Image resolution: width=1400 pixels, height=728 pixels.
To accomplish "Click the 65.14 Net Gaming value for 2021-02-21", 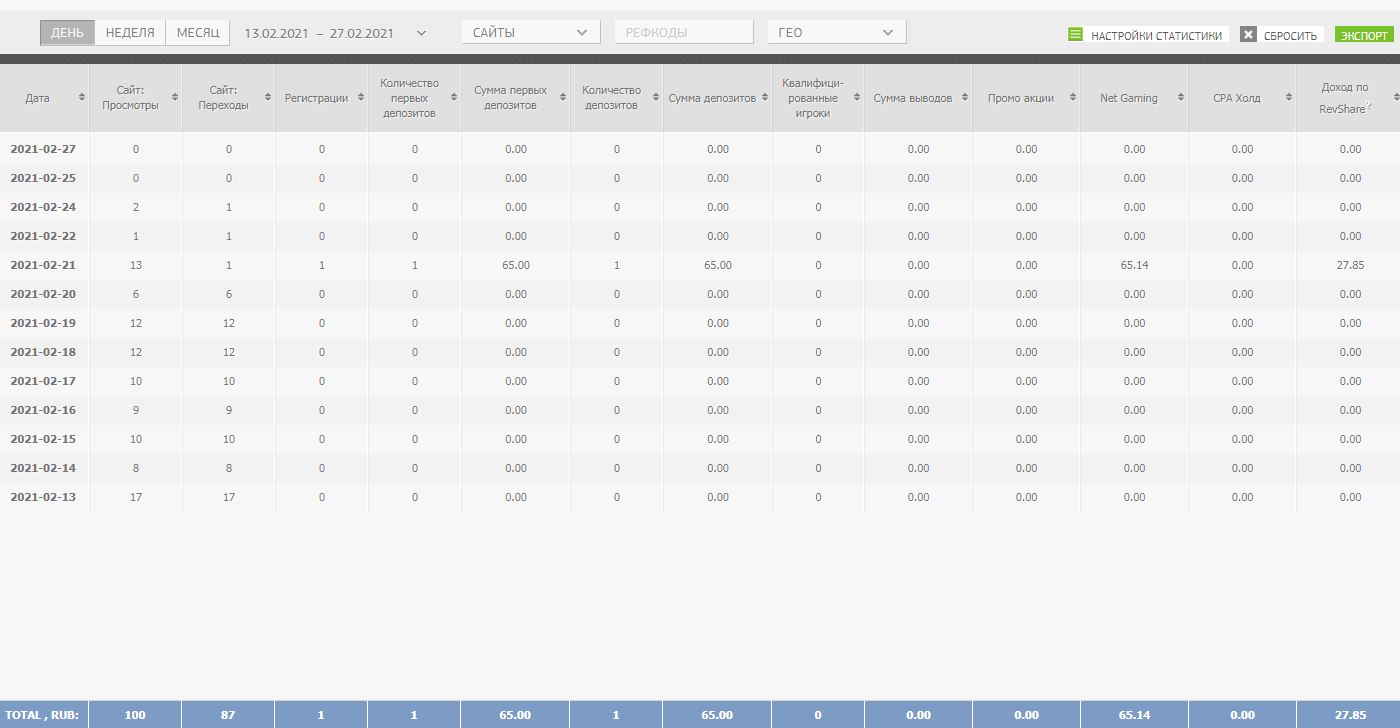I will (1134, 265).
